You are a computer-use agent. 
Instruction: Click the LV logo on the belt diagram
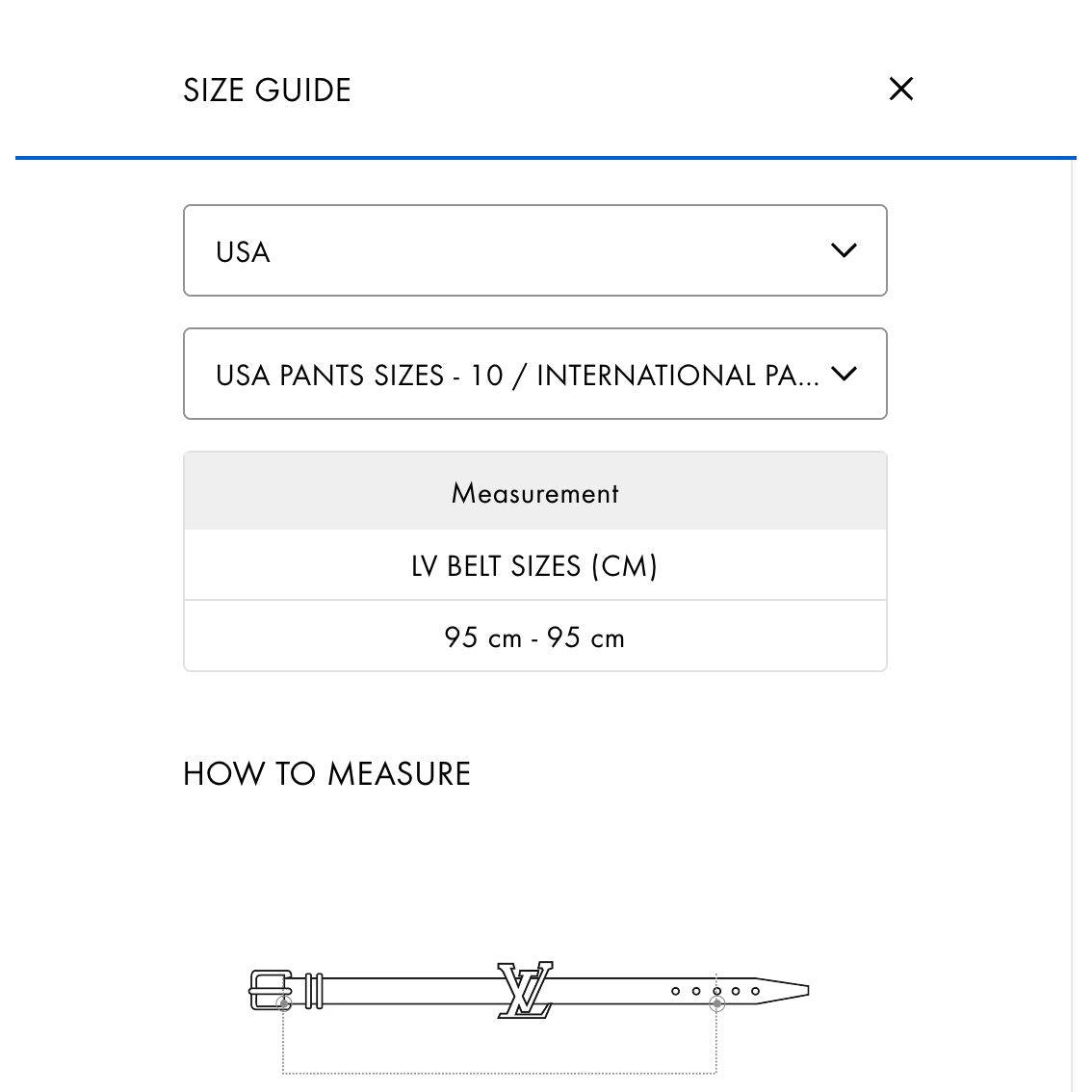click(525, 989)
